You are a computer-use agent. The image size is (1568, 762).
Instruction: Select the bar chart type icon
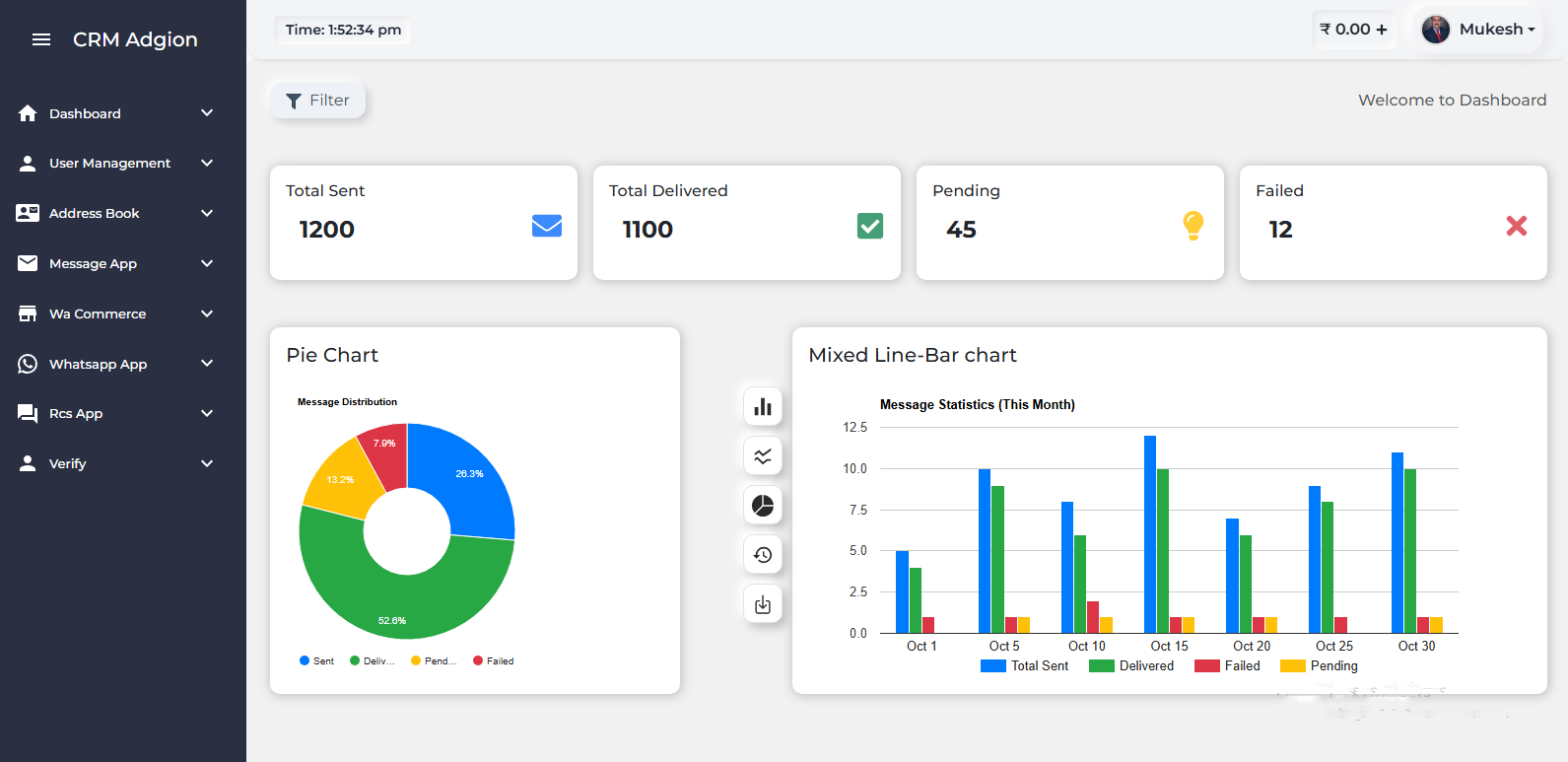763,407
